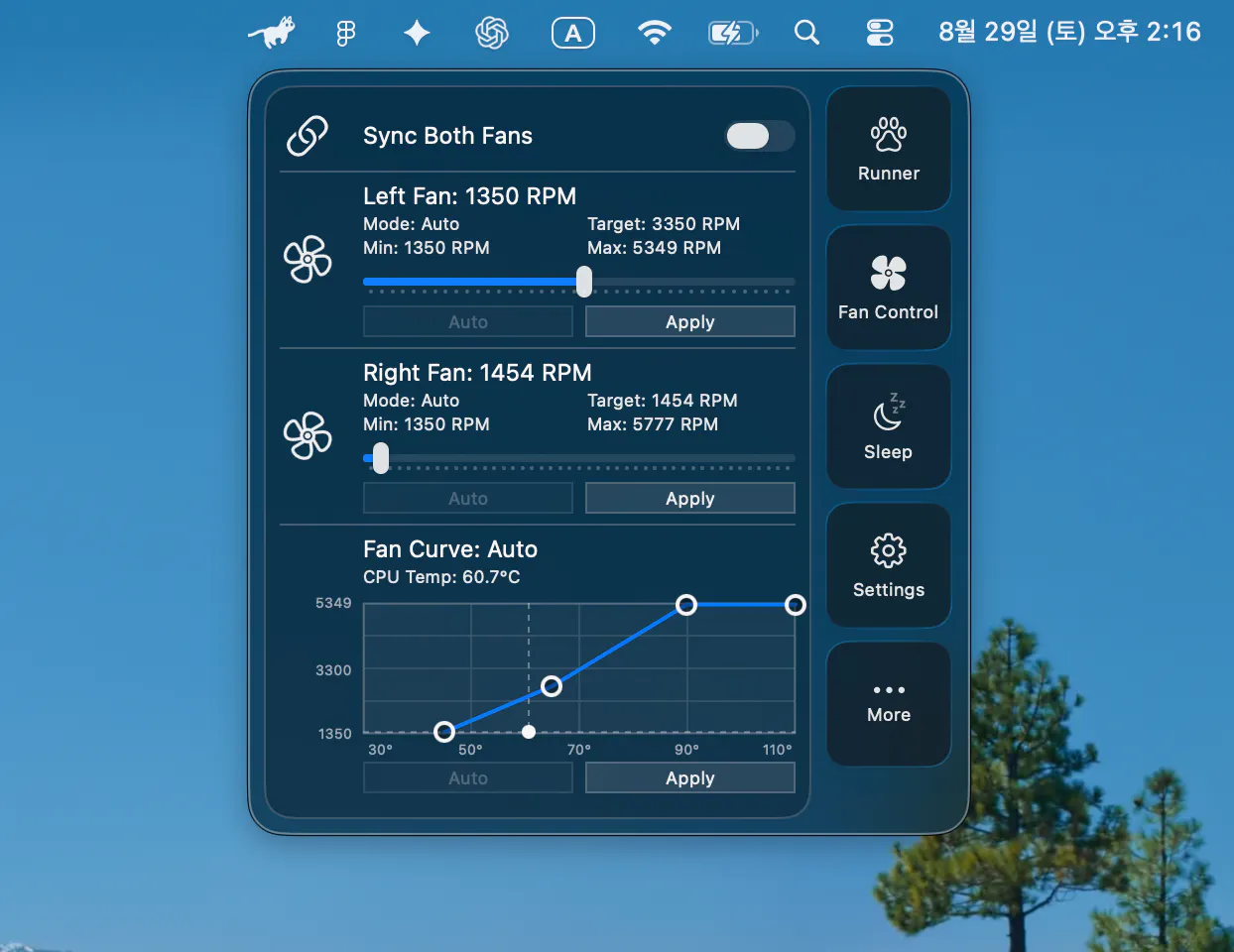The width and height of the screenshot is (1234, 952).
Task: Click the 70° axis label on the graph
Action: coord(579,750)
